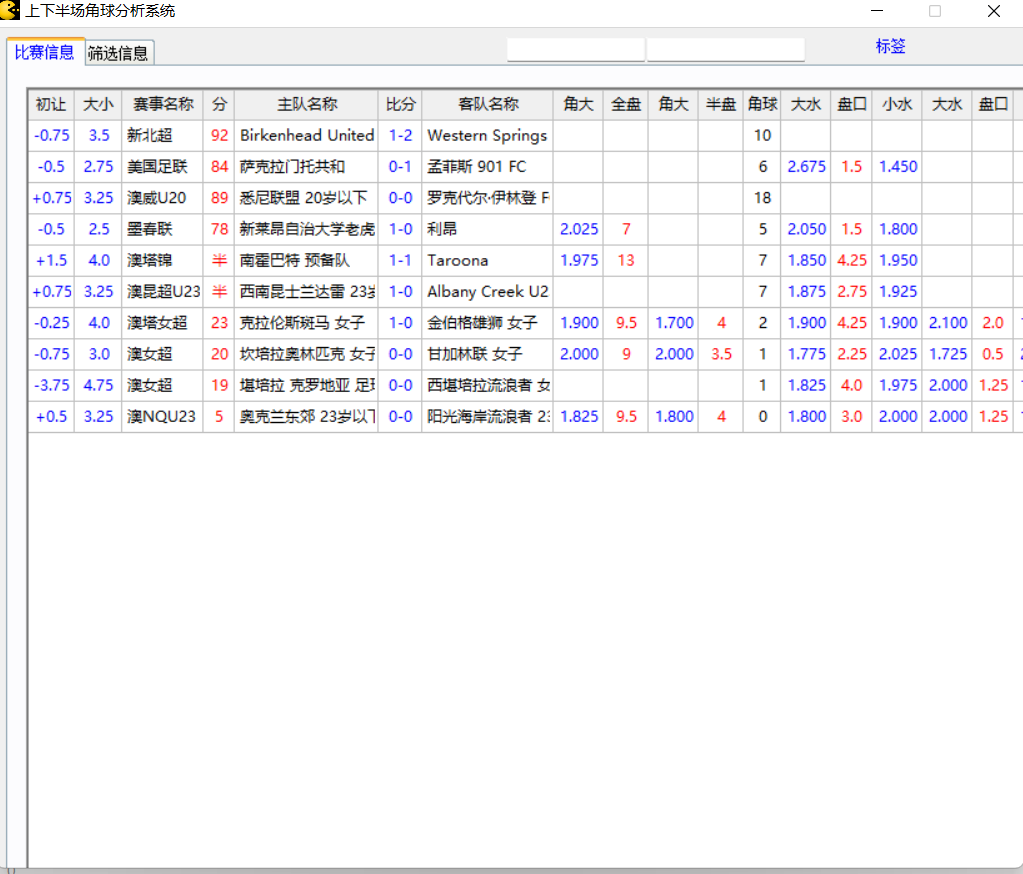Viewport: 1023px width, 874px height.
Task: Click the Pac-Man app icon in title bar
Action: click(x=11, y=11)
